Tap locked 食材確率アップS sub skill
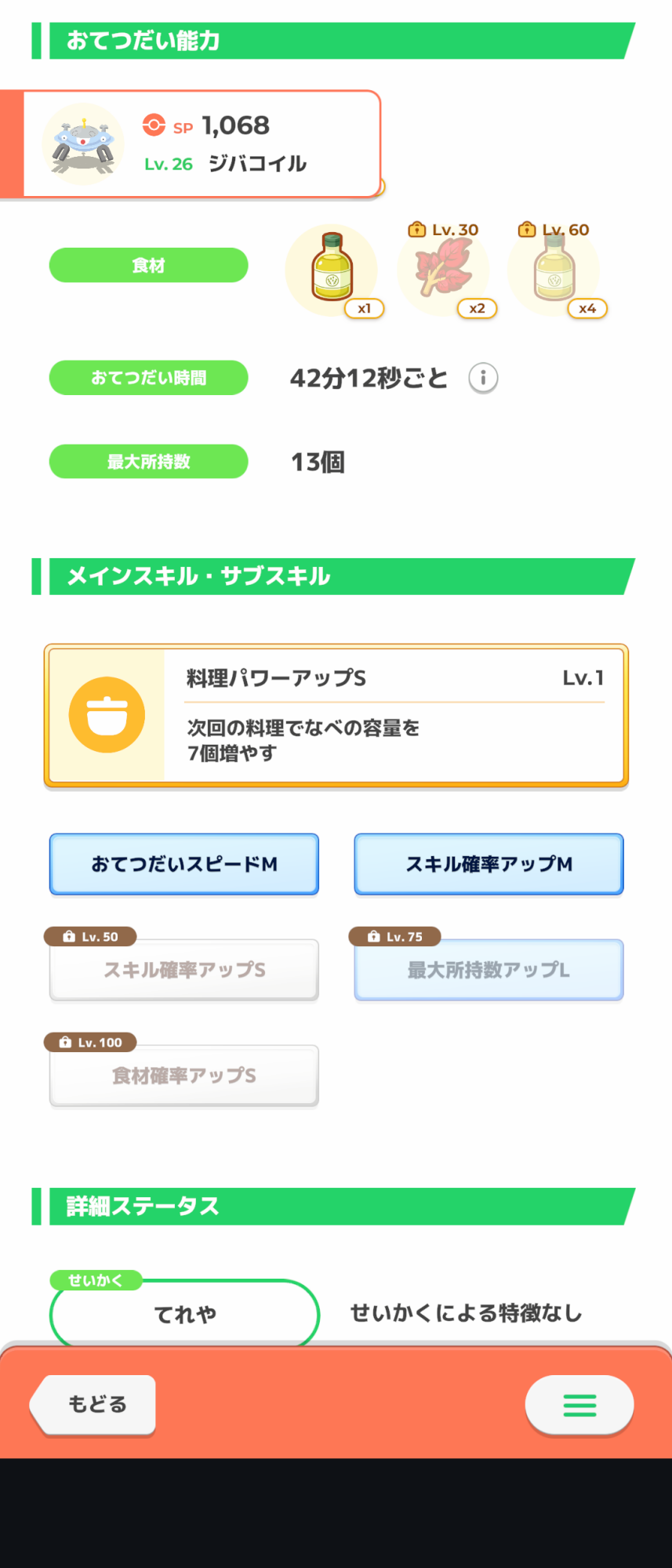This screenshot has height=1568, width=672. [184, 1076]
